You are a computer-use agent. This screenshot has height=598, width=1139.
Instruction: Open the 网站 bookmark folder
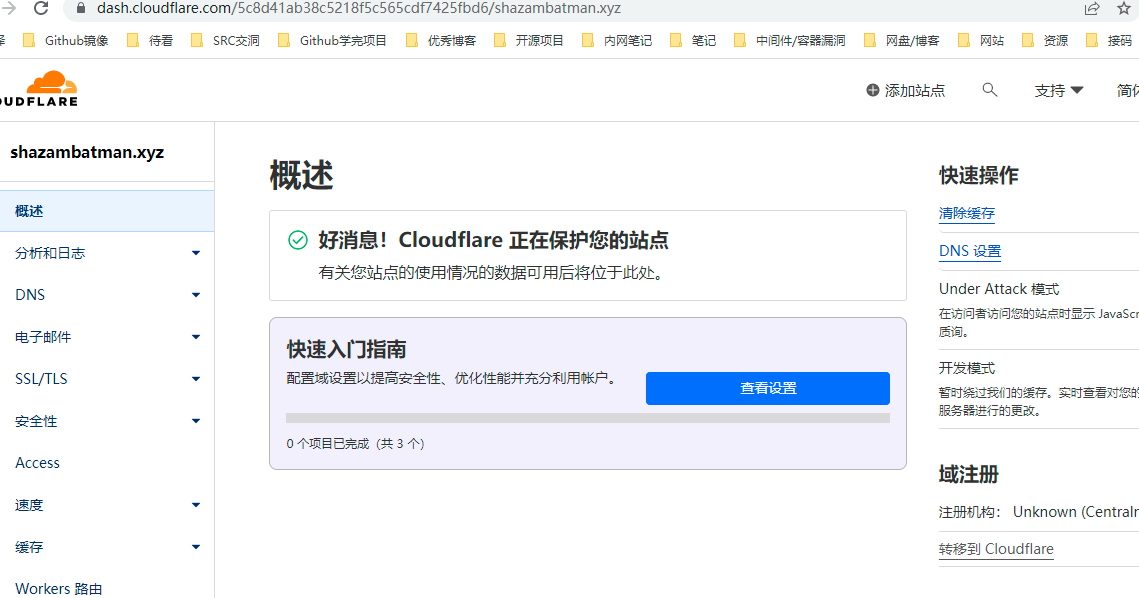[x=981, y=41]
